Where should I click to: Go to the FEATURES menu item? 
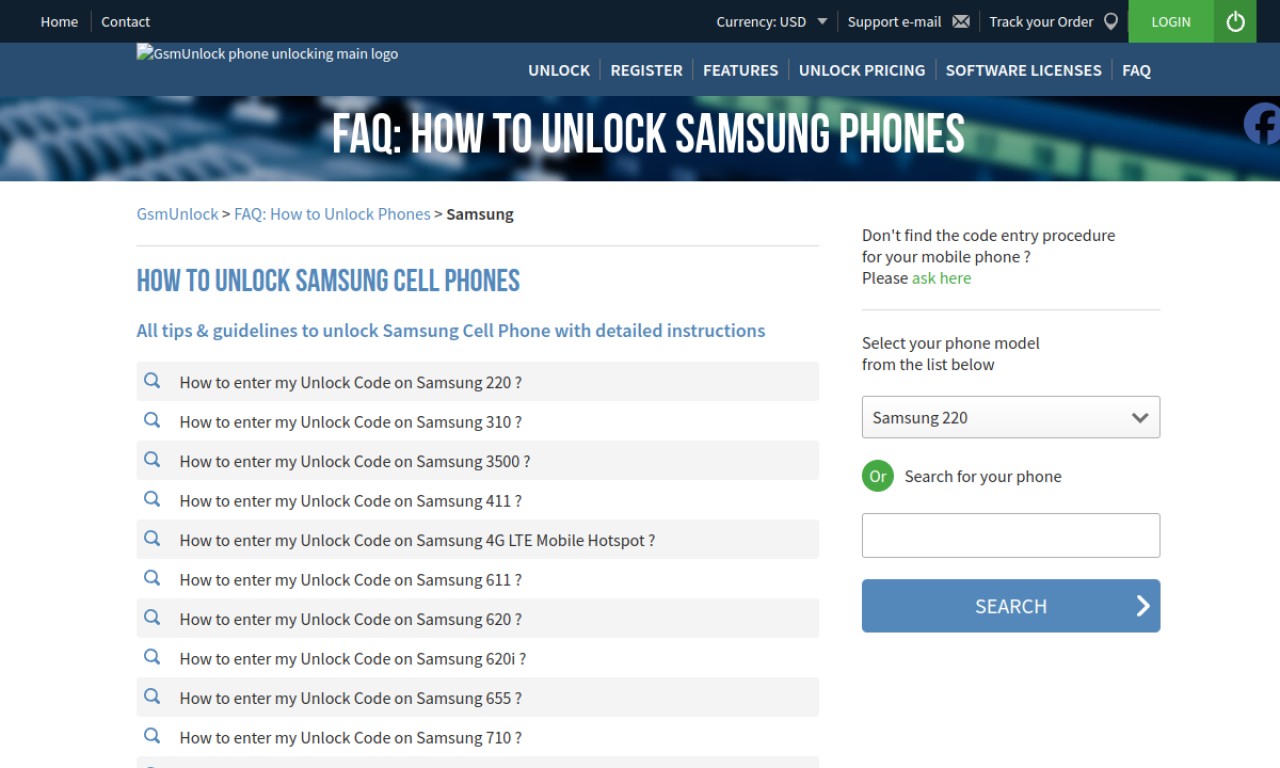(x=740, y=70)
